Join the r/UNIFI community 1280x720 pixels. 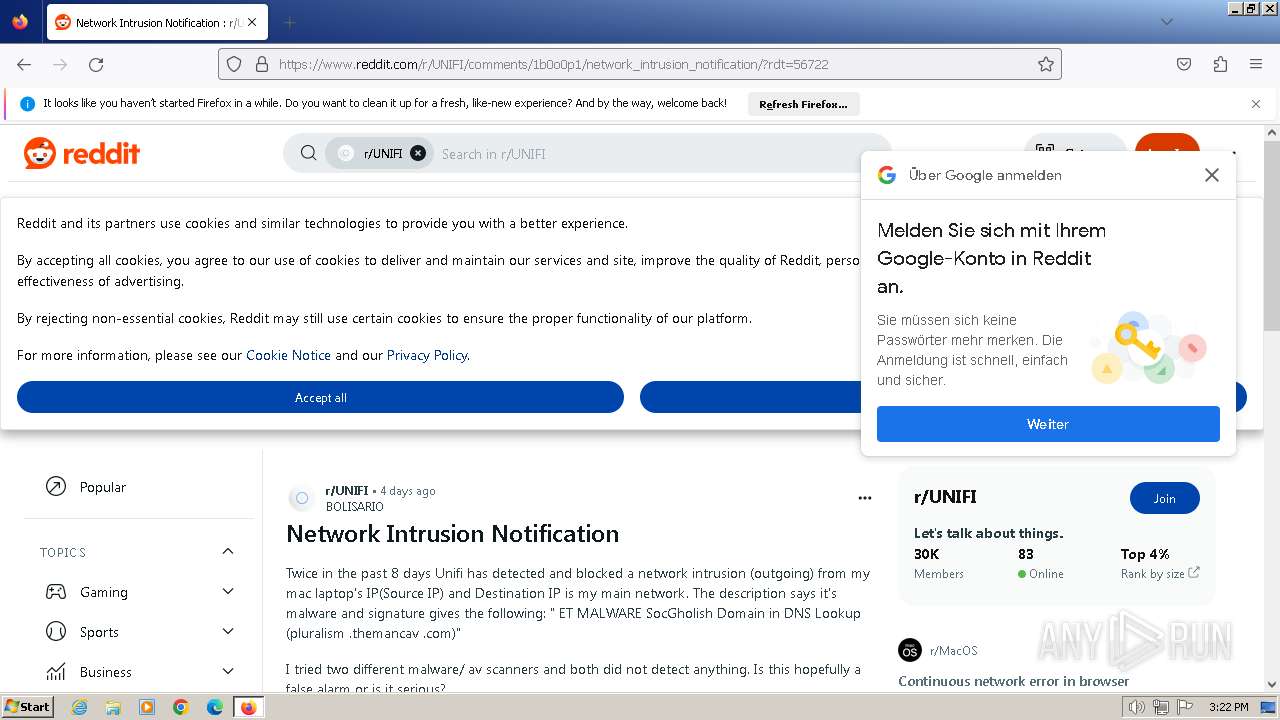[x=1164, y=498]
